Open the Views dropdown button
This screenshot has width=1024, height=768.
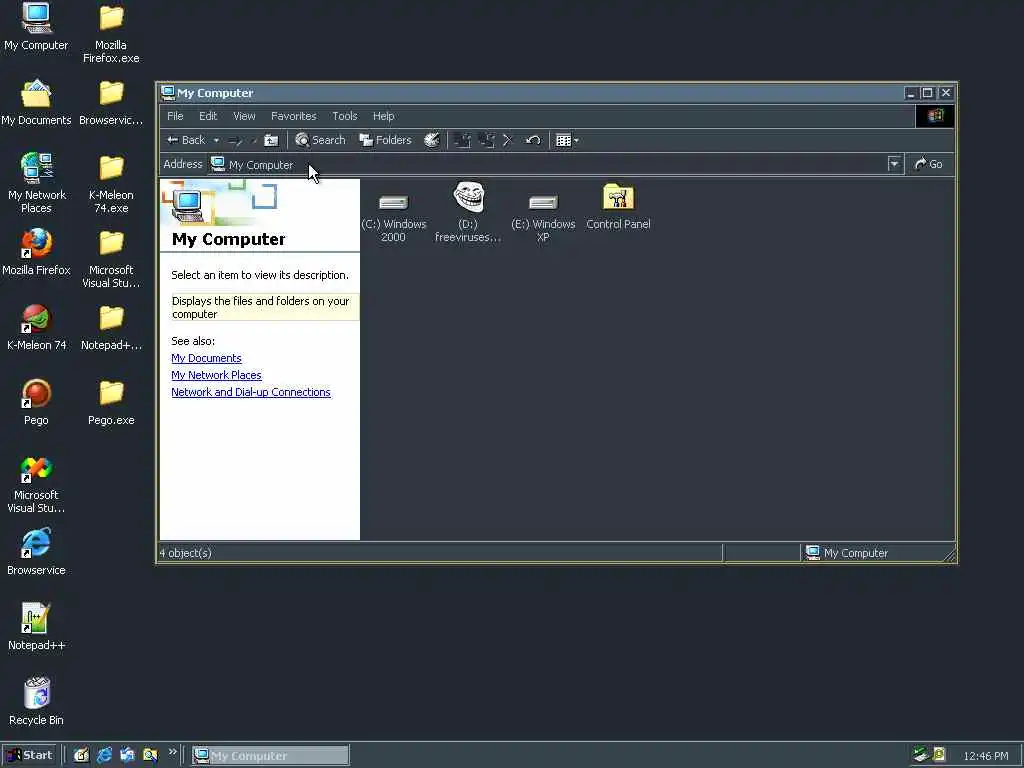click(567, 140)
